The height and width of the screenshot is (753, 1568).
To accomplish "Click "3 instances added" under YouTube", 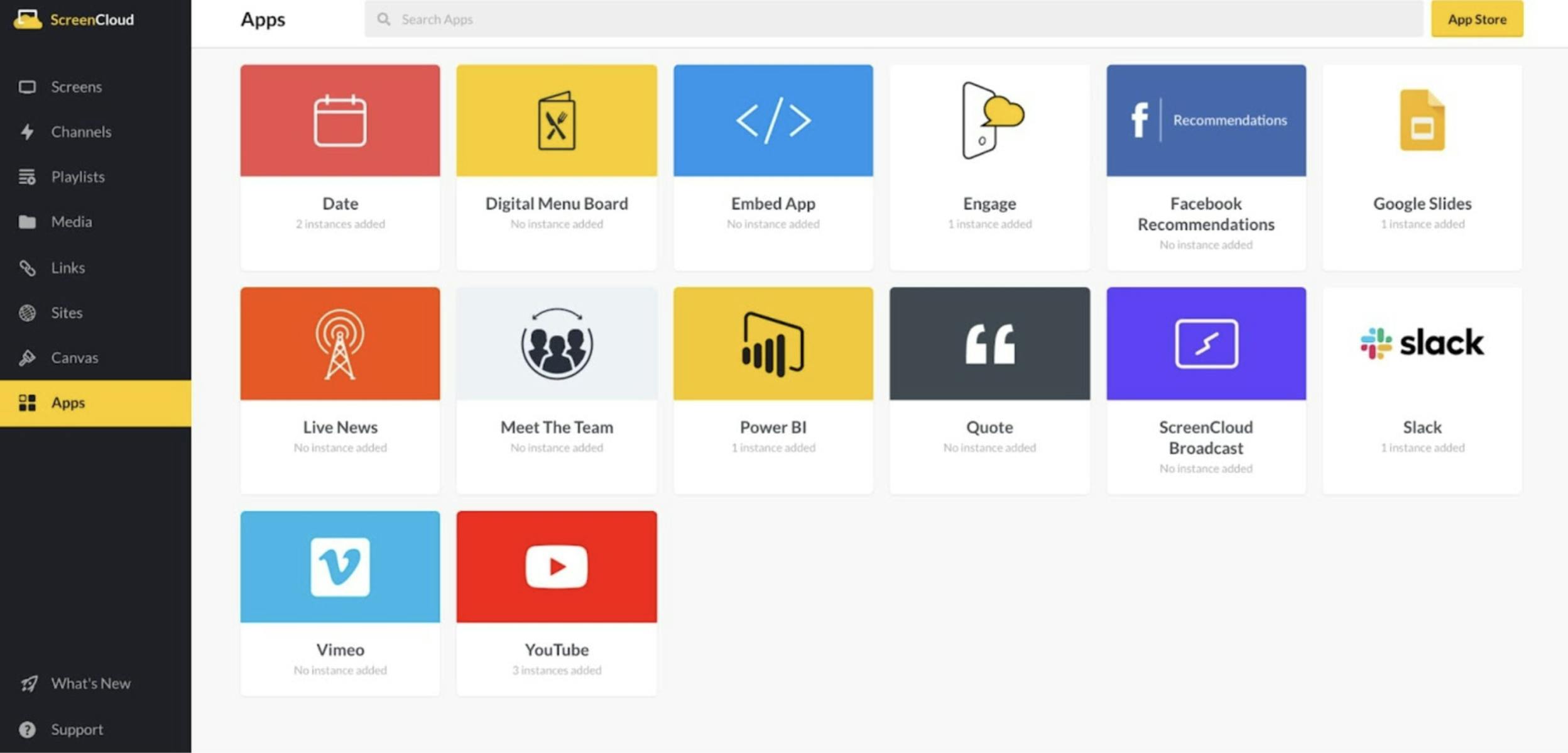I will (557, 671).
